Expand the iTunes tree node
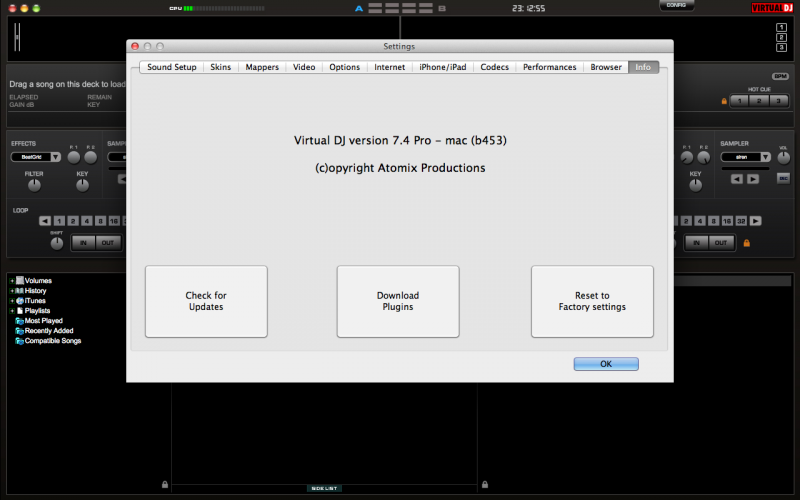The width and height of the screenshot is (800, 500). [x=12, y=301]
